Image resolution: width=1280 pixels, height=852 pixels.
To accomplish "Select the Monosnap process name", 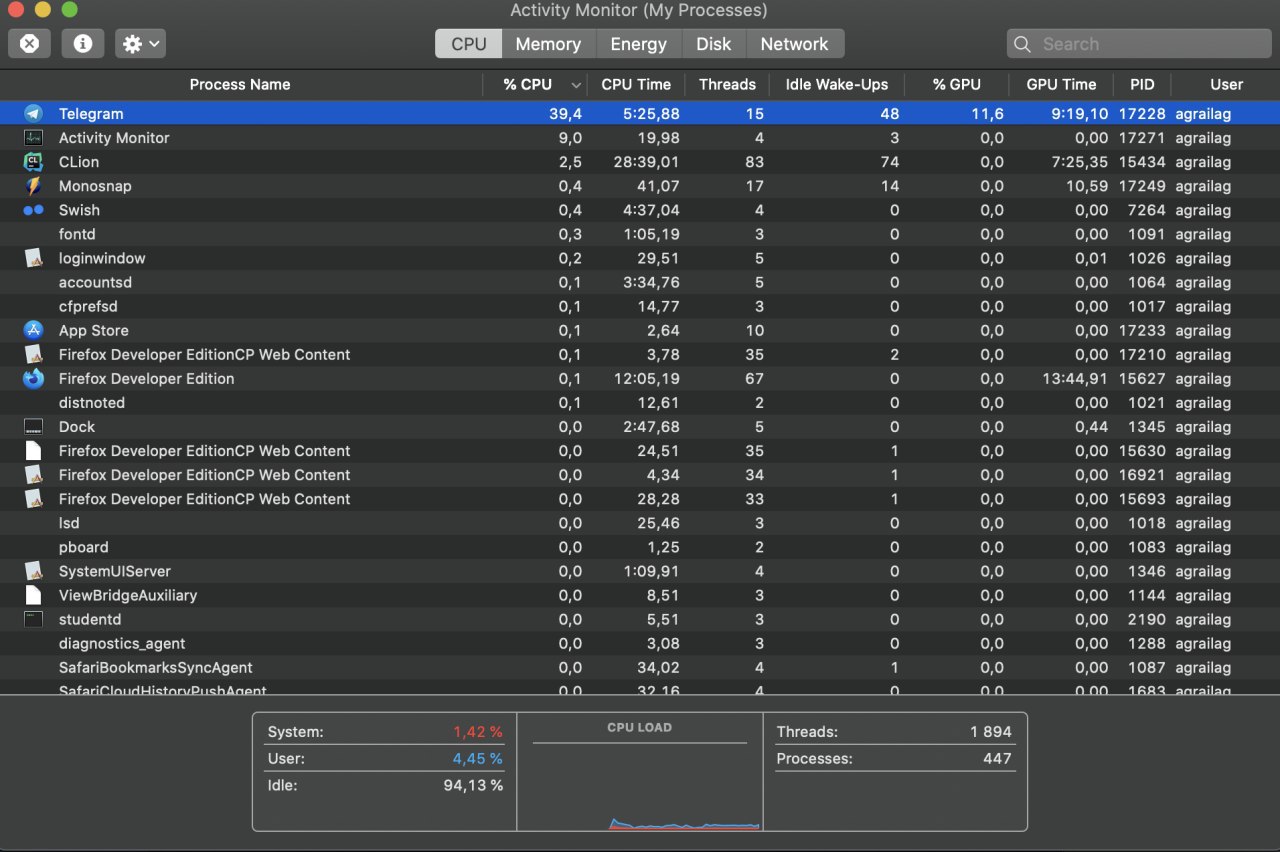I will [x=95, y=186].
